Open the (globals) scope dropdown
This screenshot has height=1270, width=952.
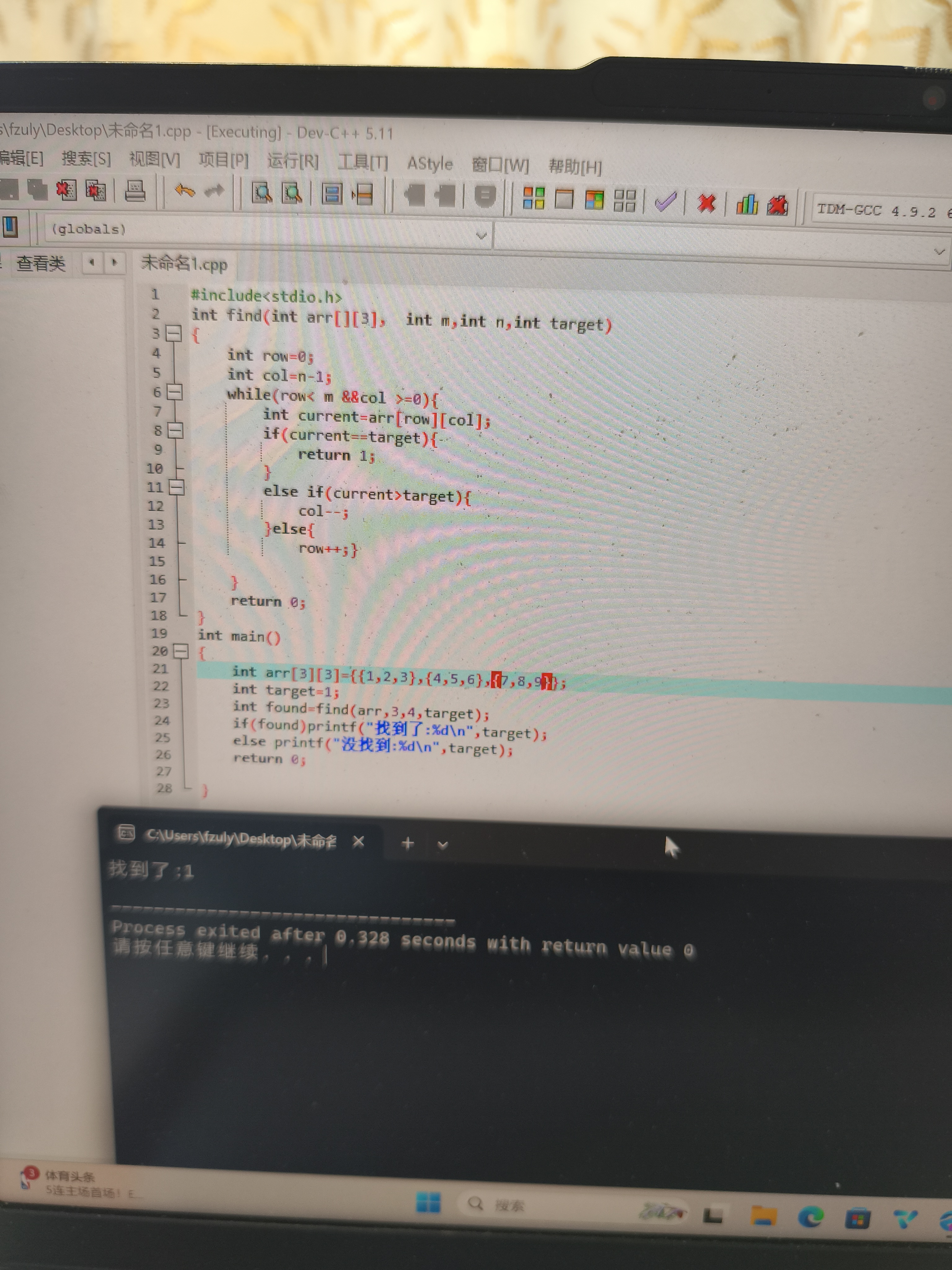pos(481,235)
